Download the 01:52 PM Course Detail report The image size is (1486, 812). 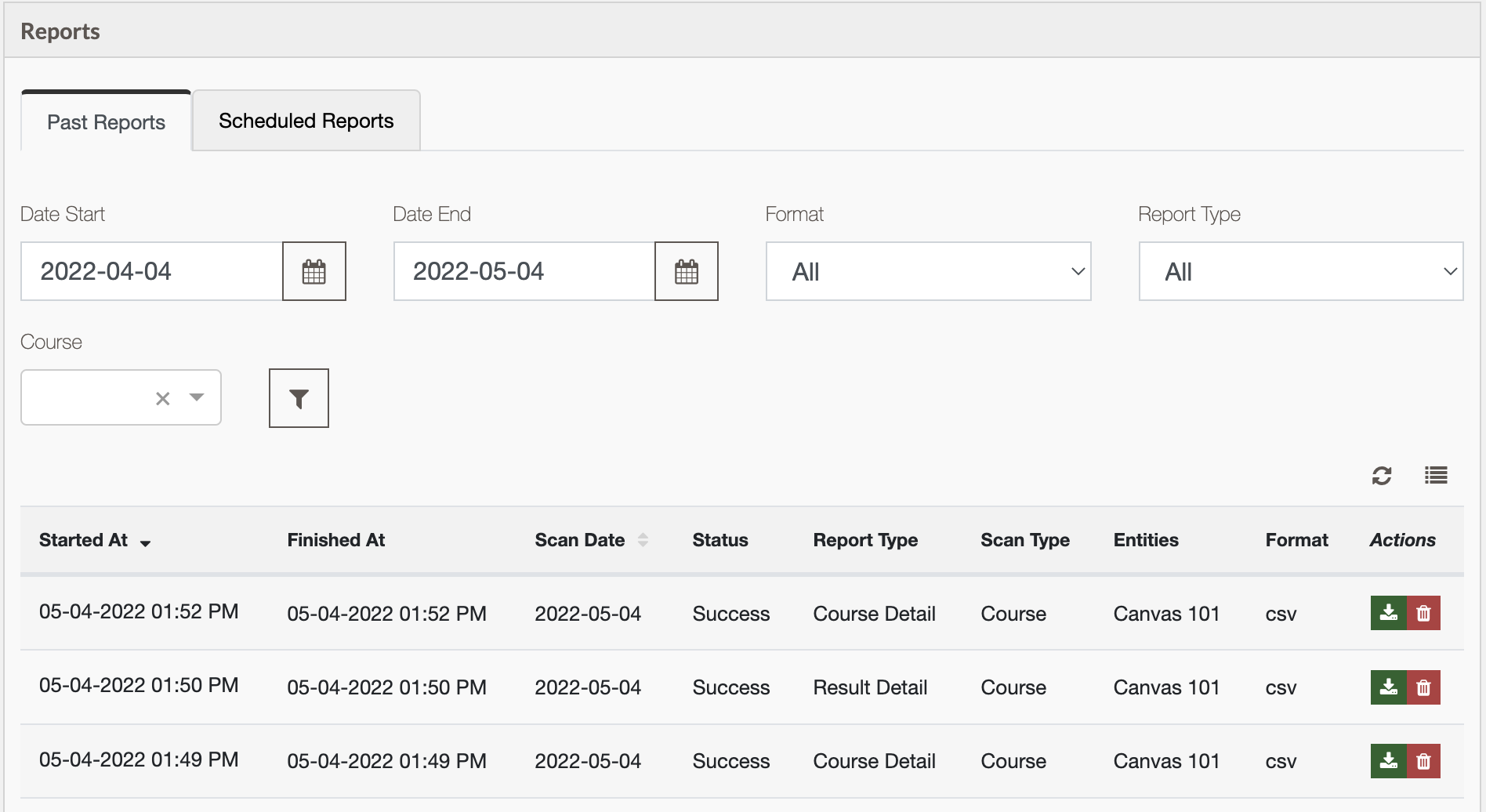coord(1388,613)
